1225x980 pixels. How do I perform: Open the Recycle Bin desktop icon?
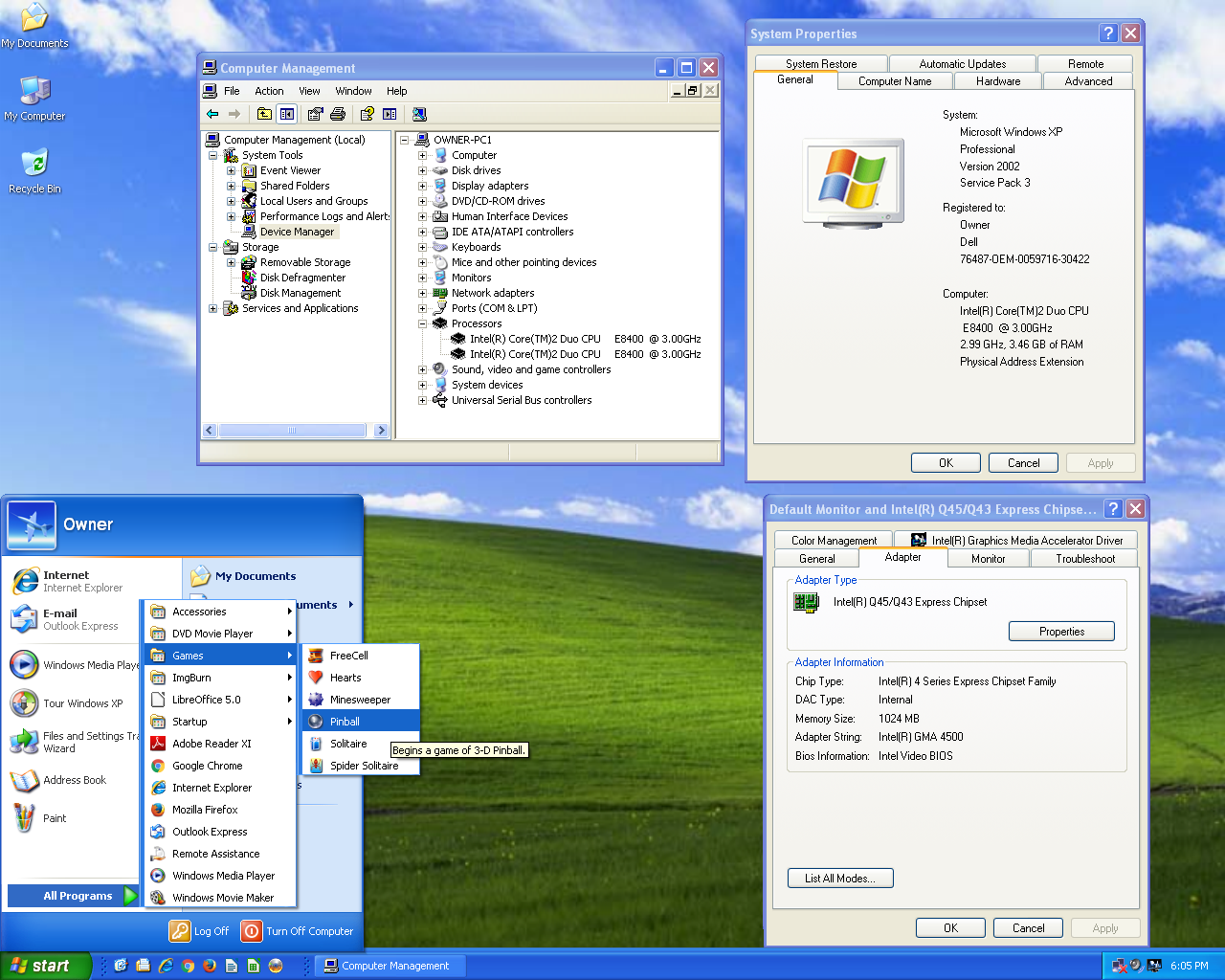pyautogui.click(x=34, y=170)
